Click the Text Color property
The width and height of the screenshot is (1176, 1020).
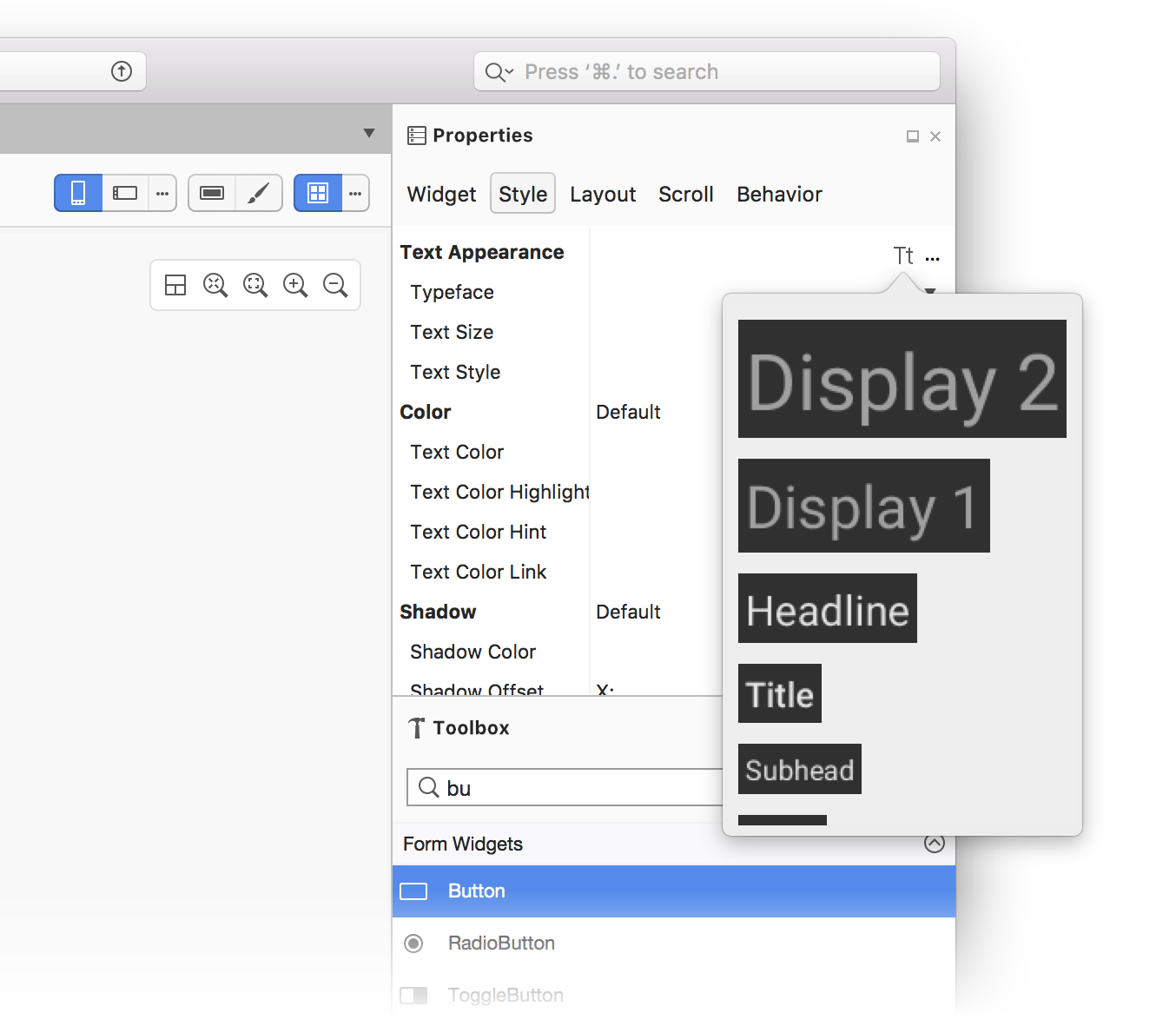click(x=457, y=452)
